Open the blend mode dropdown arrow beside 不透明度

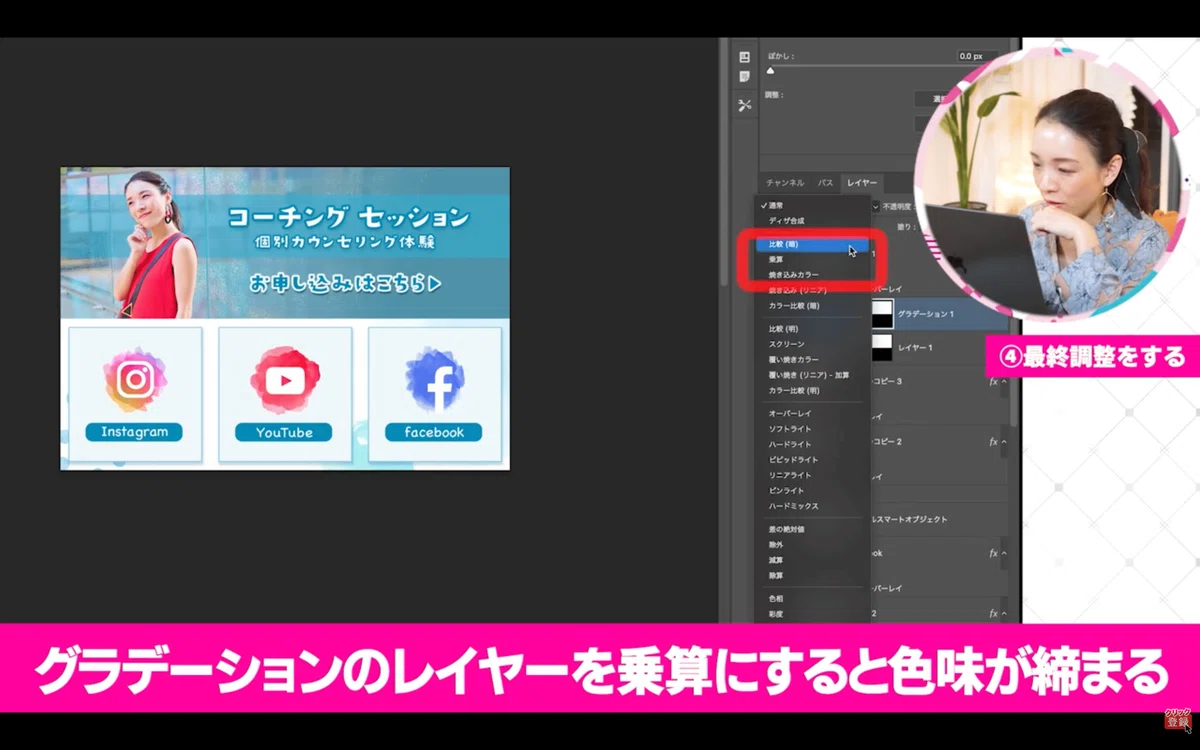[x=876, y=206]
